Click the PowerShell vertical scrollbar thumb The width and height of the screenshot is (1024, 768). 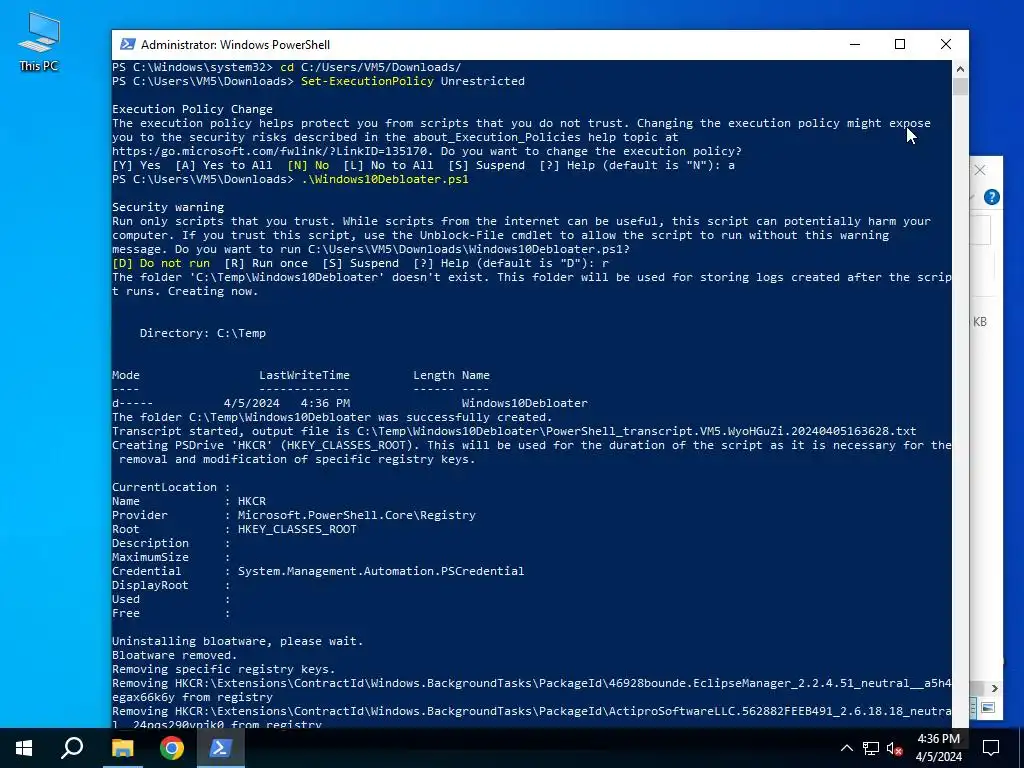[960, 86]
